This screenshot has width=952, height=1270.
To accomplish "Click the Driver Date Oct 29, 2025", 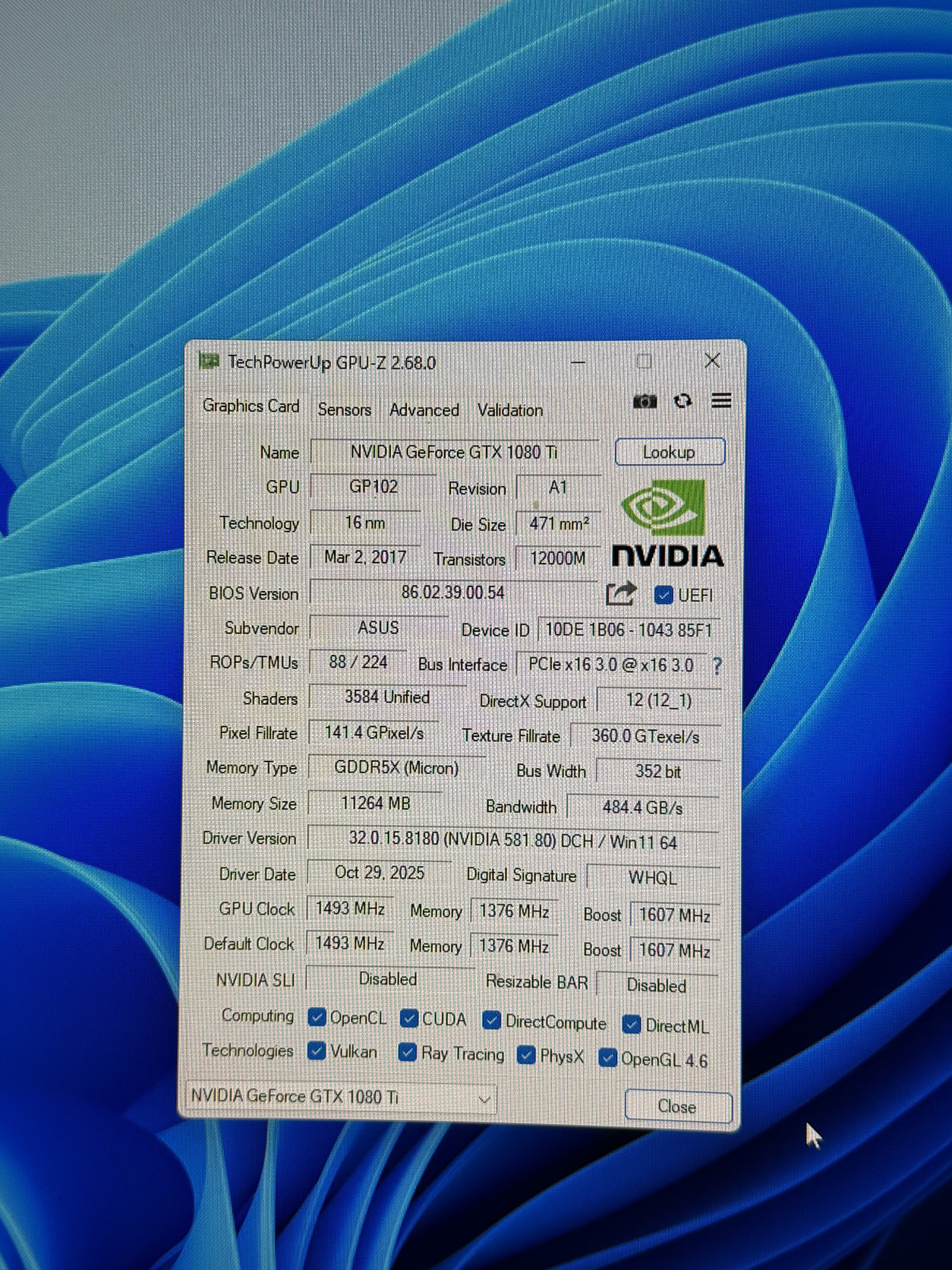I will 380,874.
